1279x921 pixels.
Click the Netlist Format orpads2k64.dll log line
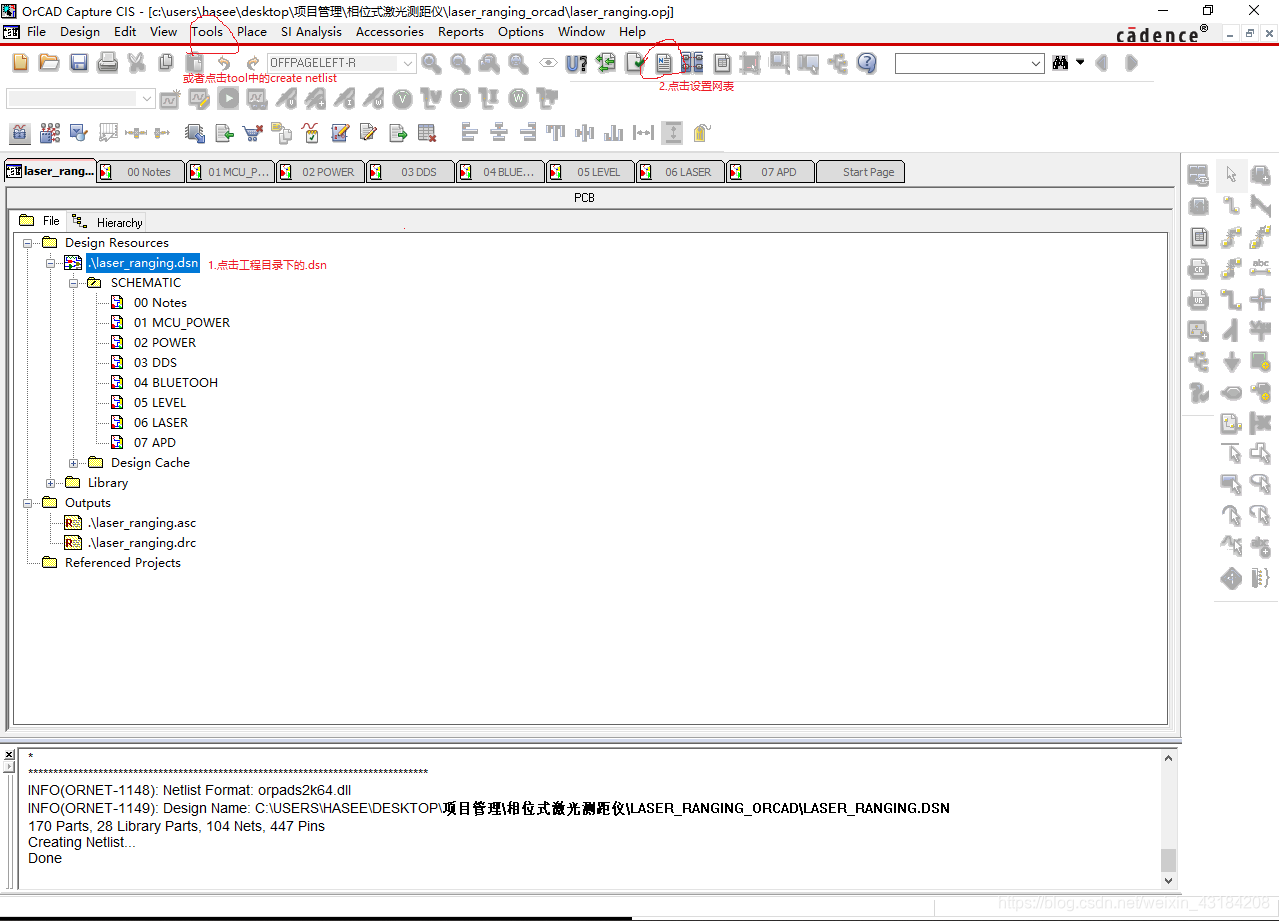189,790
